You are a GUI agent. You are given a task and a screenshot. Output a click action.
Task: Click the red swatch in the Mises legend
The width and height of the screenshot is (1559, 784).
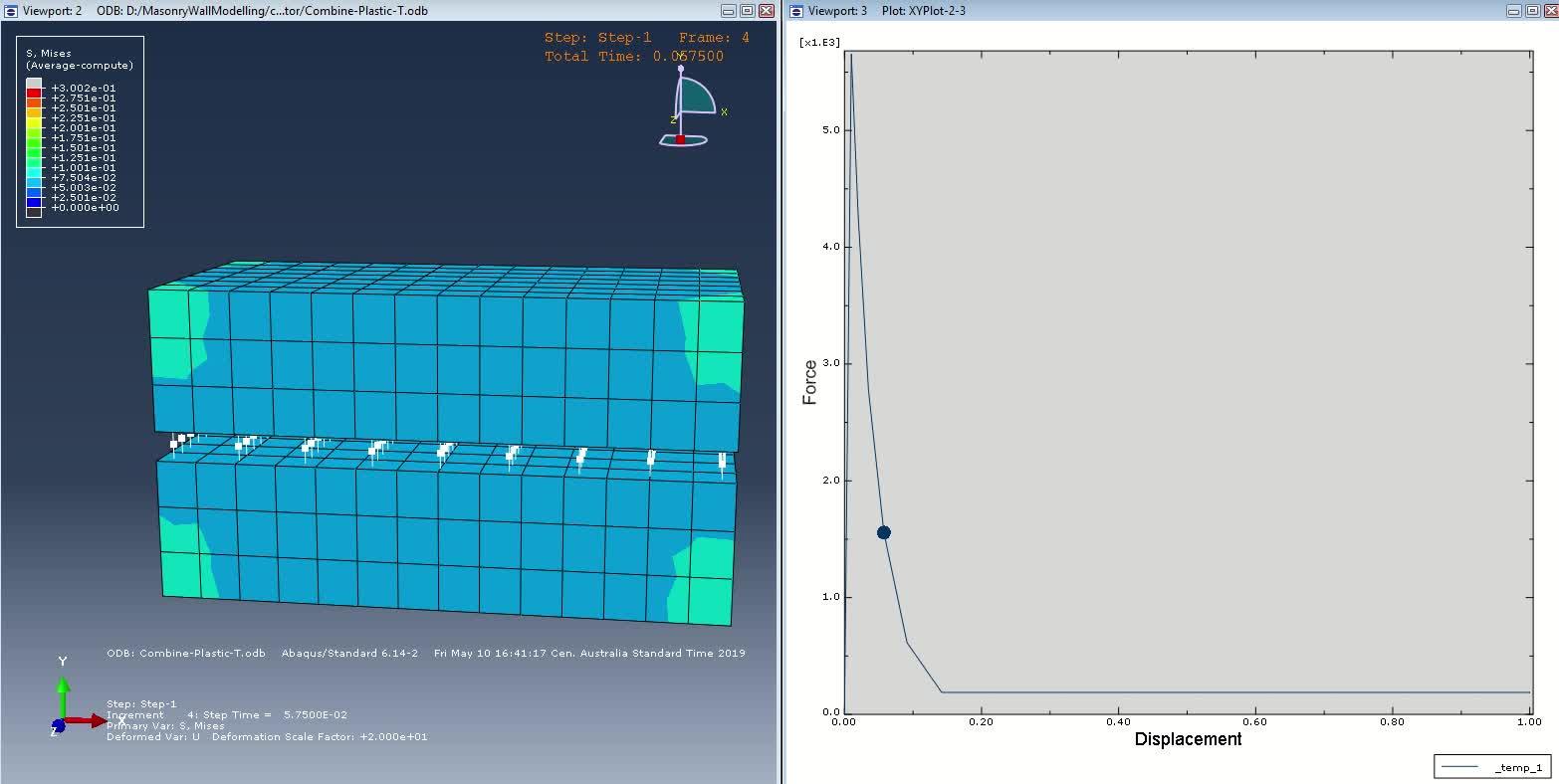[x=34, y=93]
